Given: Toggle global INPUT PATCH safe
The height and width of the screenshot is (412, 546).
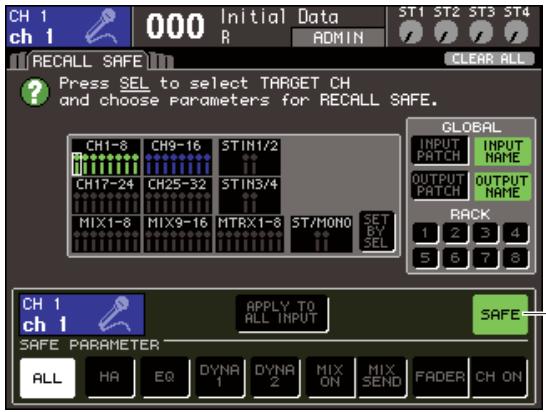Looking at the screenshot, I should (439, 150).
